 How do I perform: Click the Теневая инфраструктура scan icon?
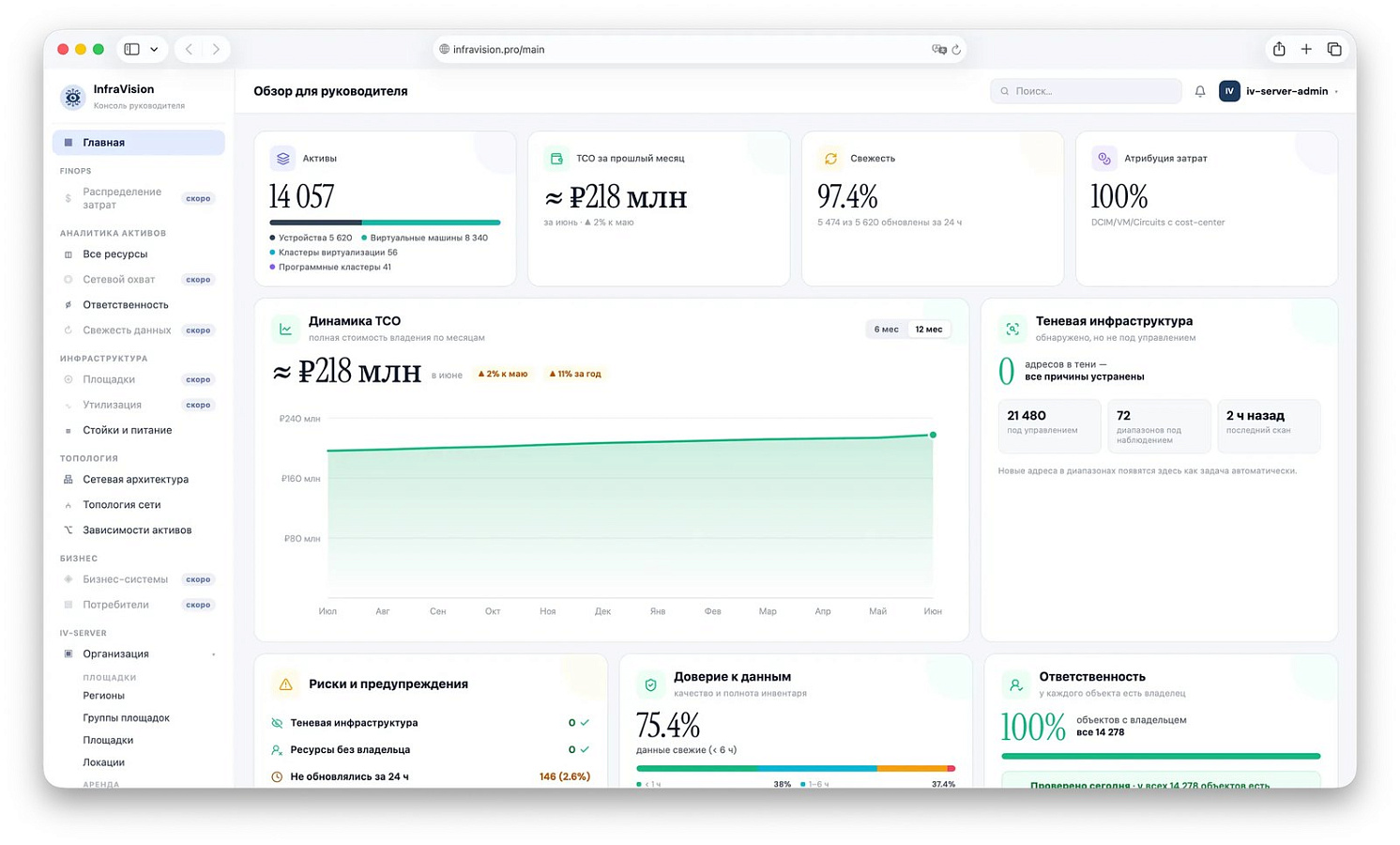click(x=1012, y=329)
